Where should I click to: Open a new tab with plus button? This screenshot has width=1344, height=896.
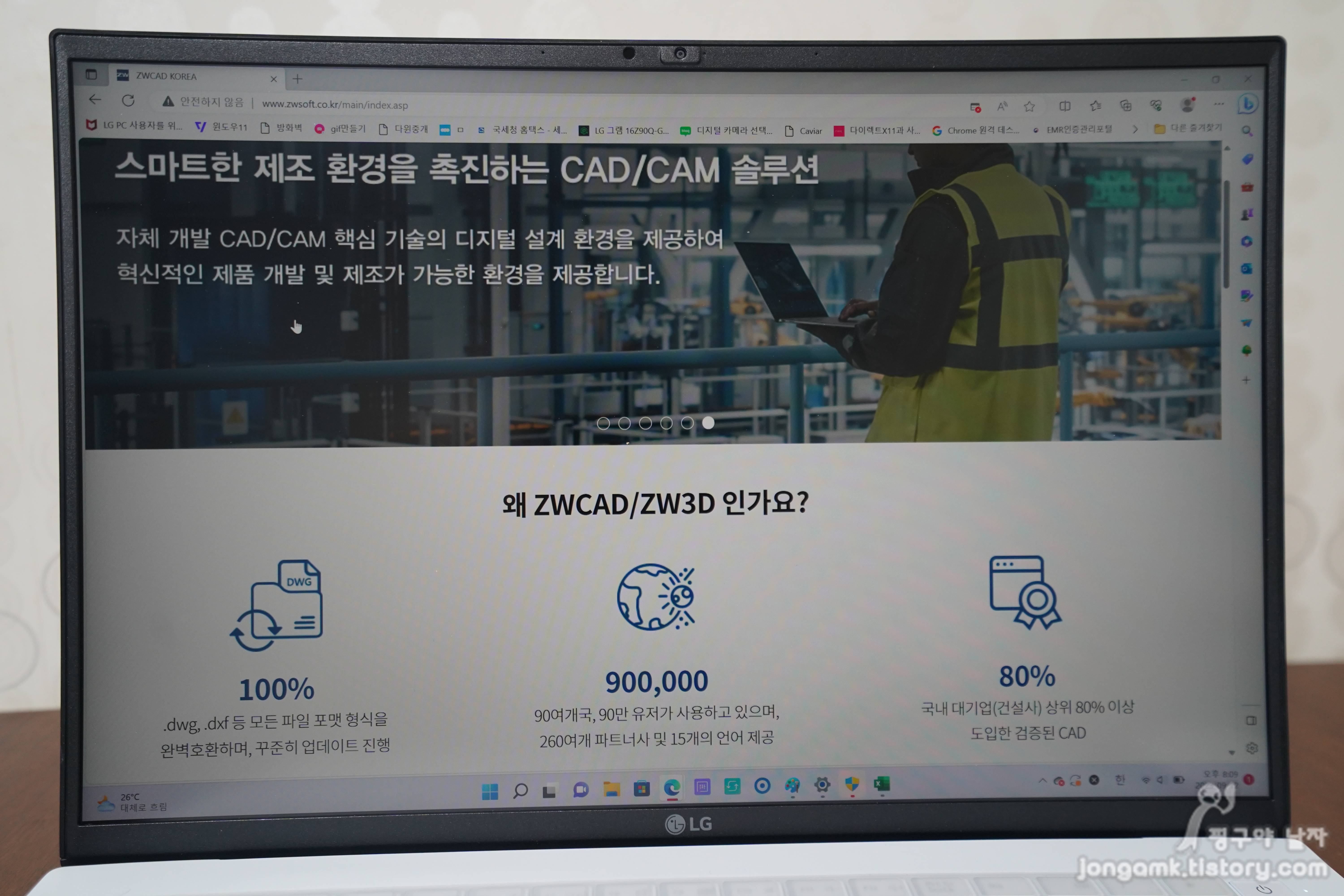(297, 79)
